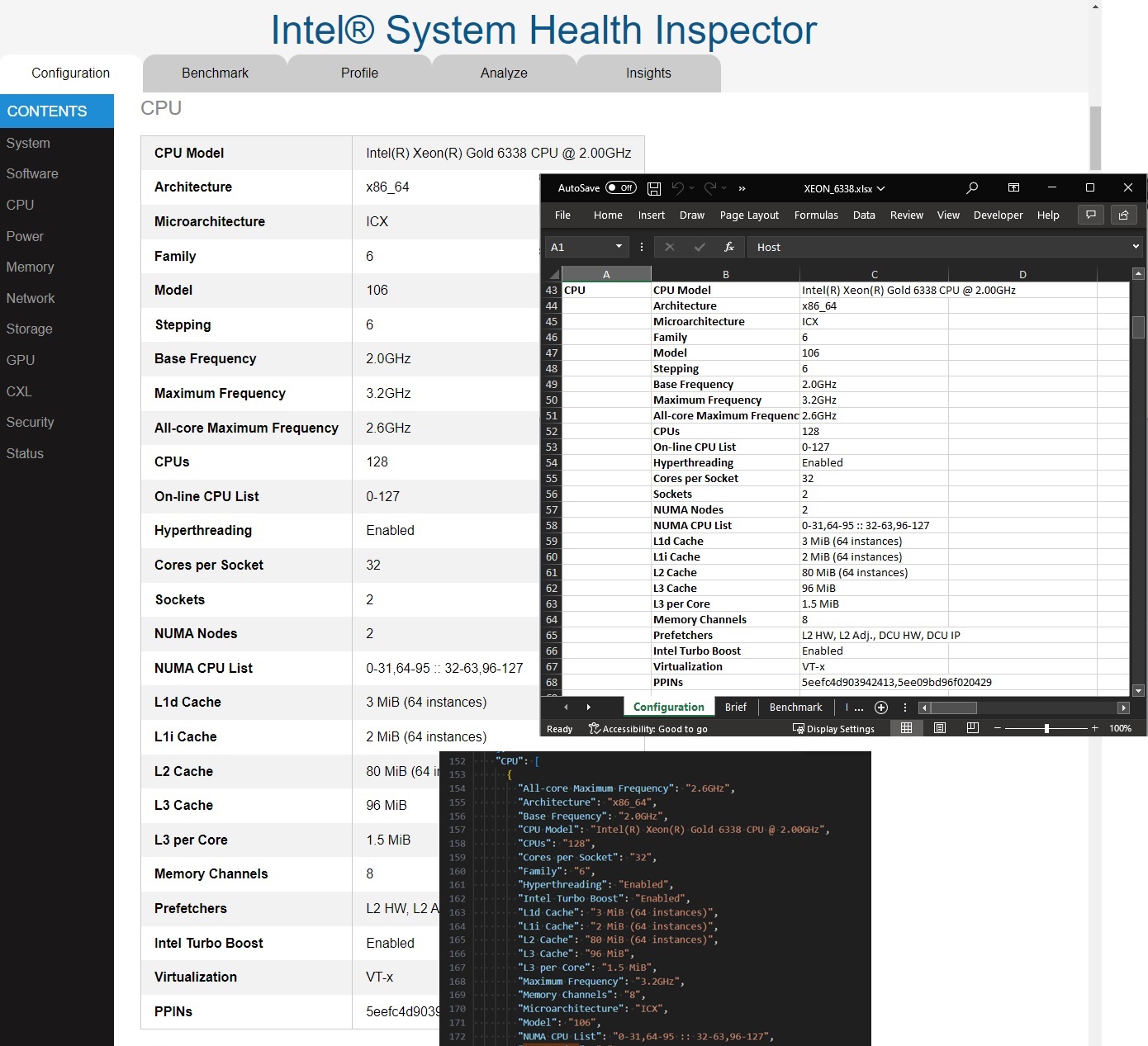Click the zoom out minus icon

[x=998, y=728]
